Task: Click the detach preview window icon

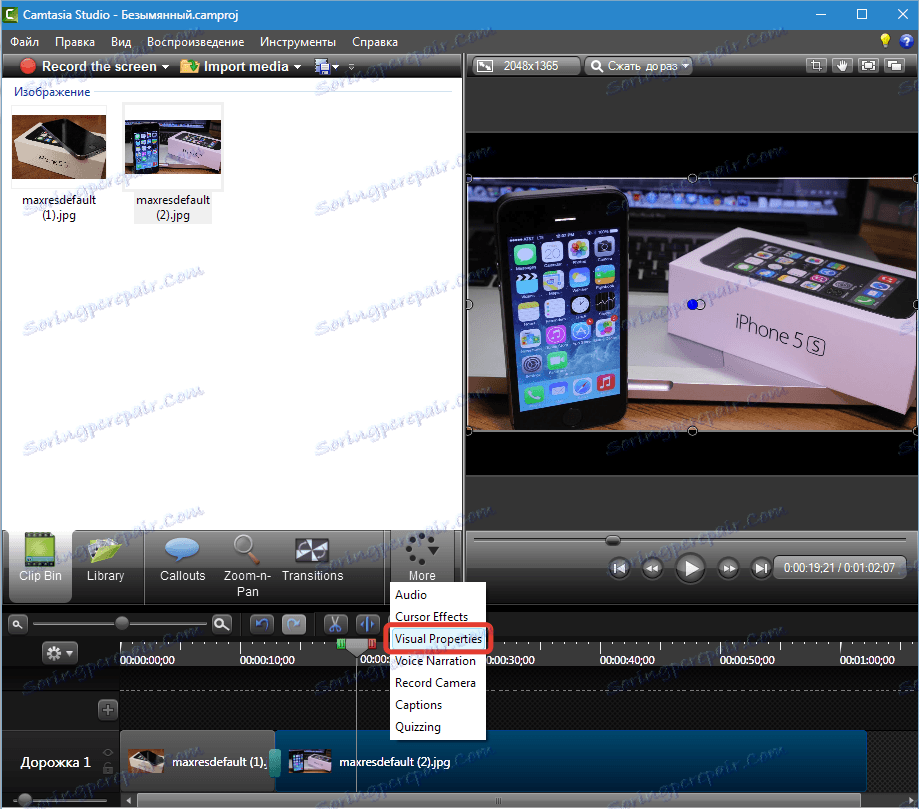Action: [894, 66]
